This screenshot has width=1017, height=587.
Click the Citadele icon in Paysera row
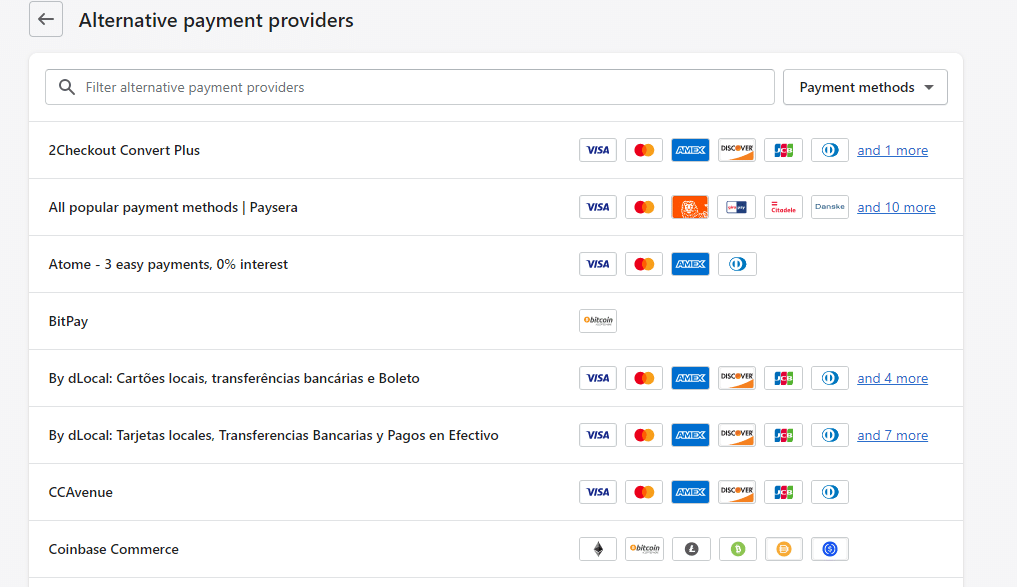783,207
